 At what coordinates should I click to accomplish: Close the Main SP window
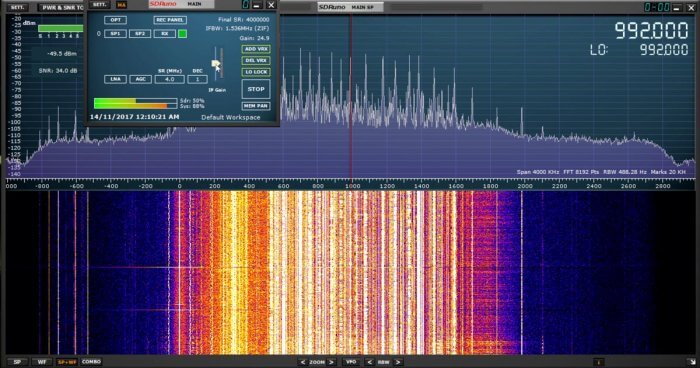(x=691, y=8)
